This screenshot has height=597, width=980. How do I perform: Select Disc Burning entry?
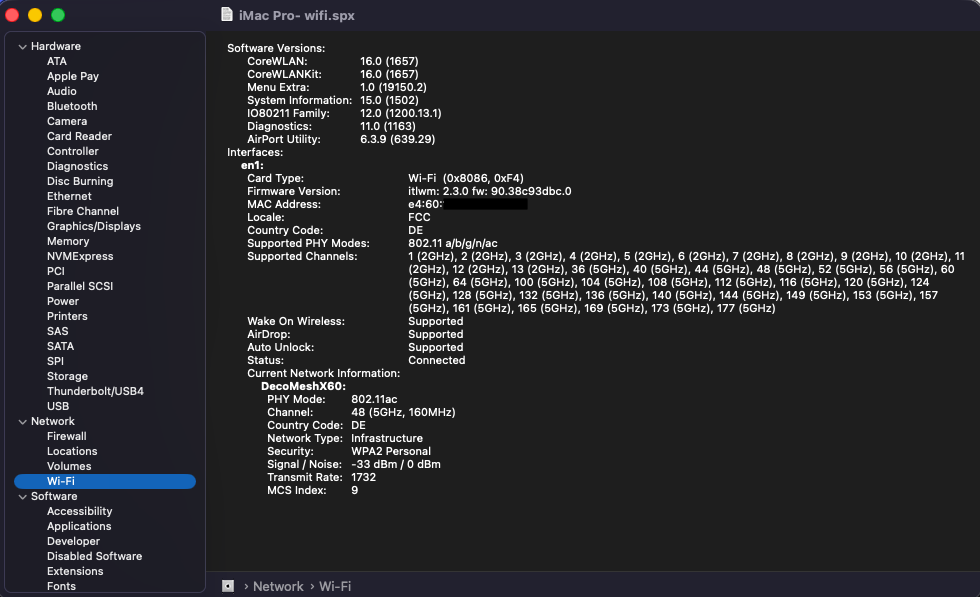click(x=80, y=181)
